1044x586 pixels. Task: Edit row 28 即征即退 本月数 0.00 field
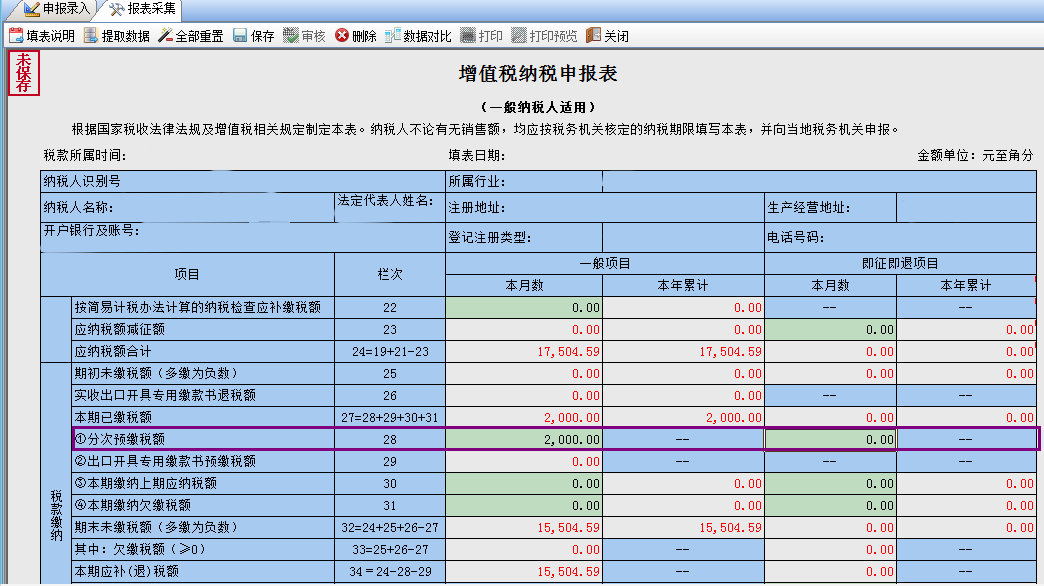[x=830, y=440]
